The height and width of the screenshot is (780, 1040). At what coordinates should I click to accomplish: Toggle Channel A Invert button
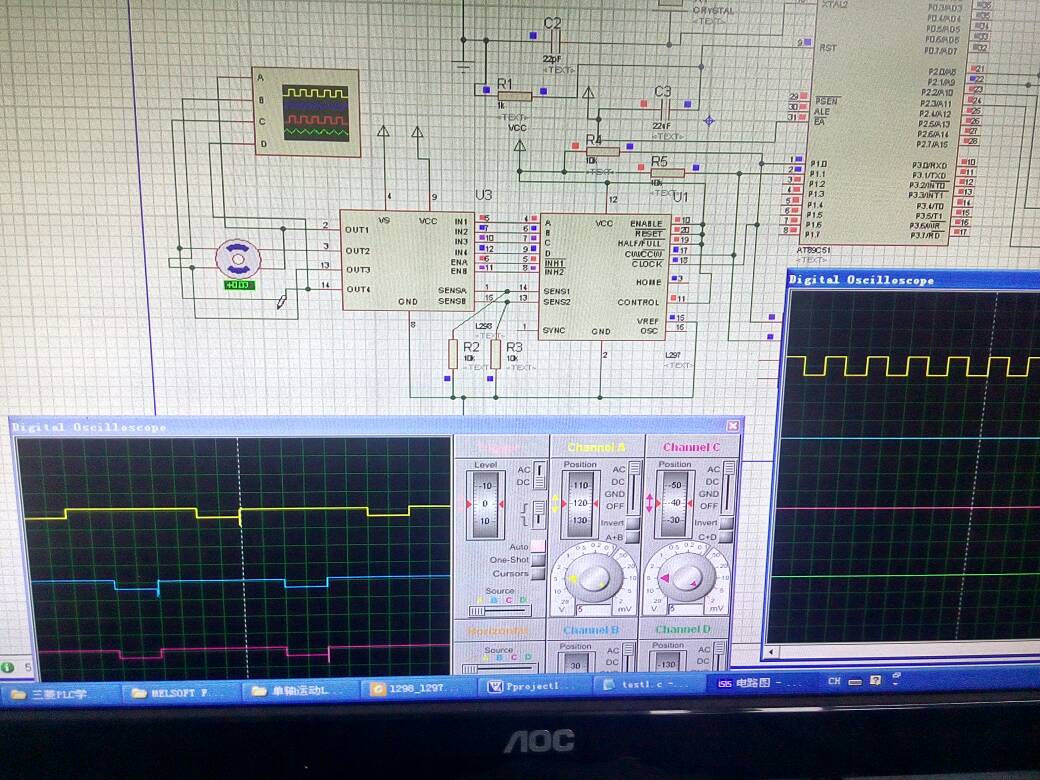coord(633,522)
